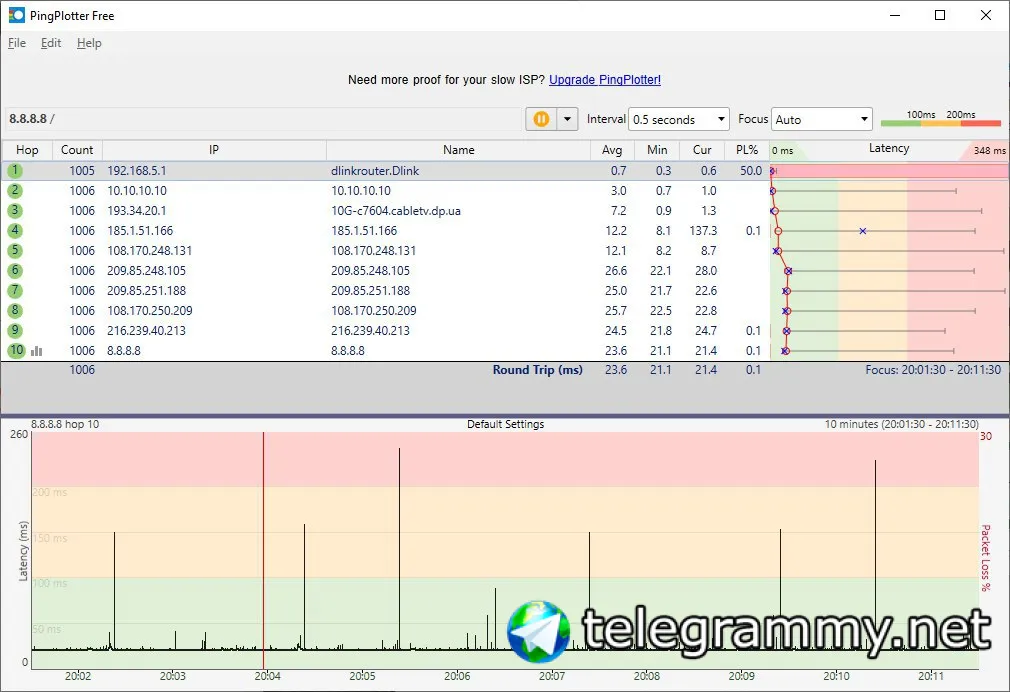
Task: Open the Help menu
Action: tap(89, 43)
